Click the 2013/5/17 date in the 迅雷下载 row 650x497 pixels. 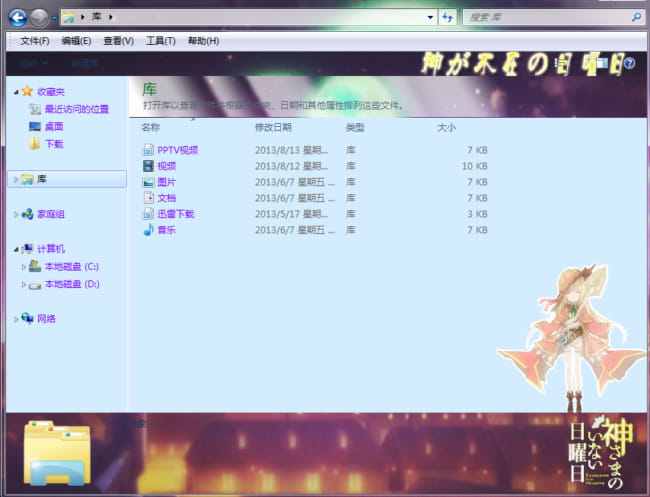291,214
